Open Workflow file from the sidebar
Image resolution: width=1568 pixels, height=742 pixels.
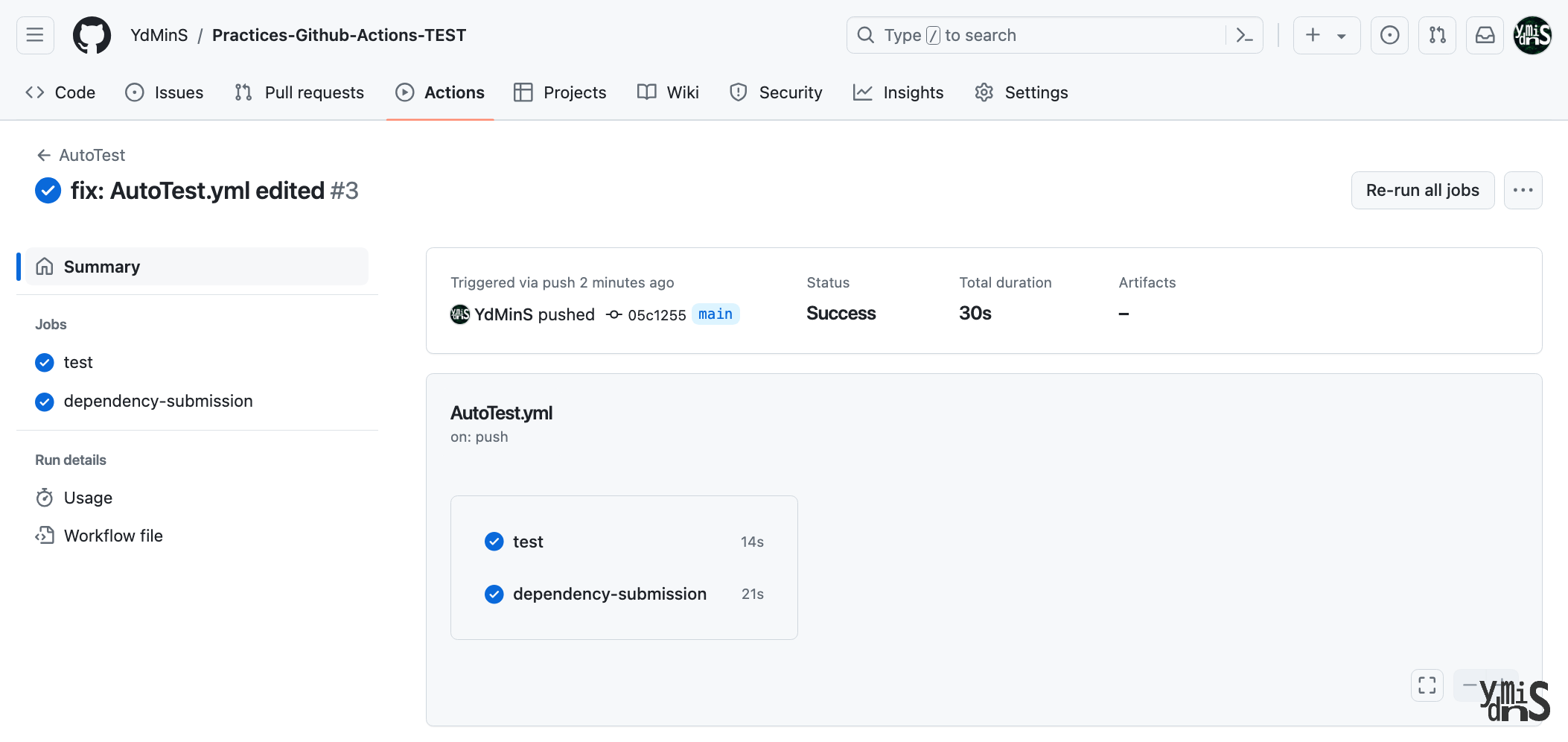pyautogui.click(x=112, y=535)
